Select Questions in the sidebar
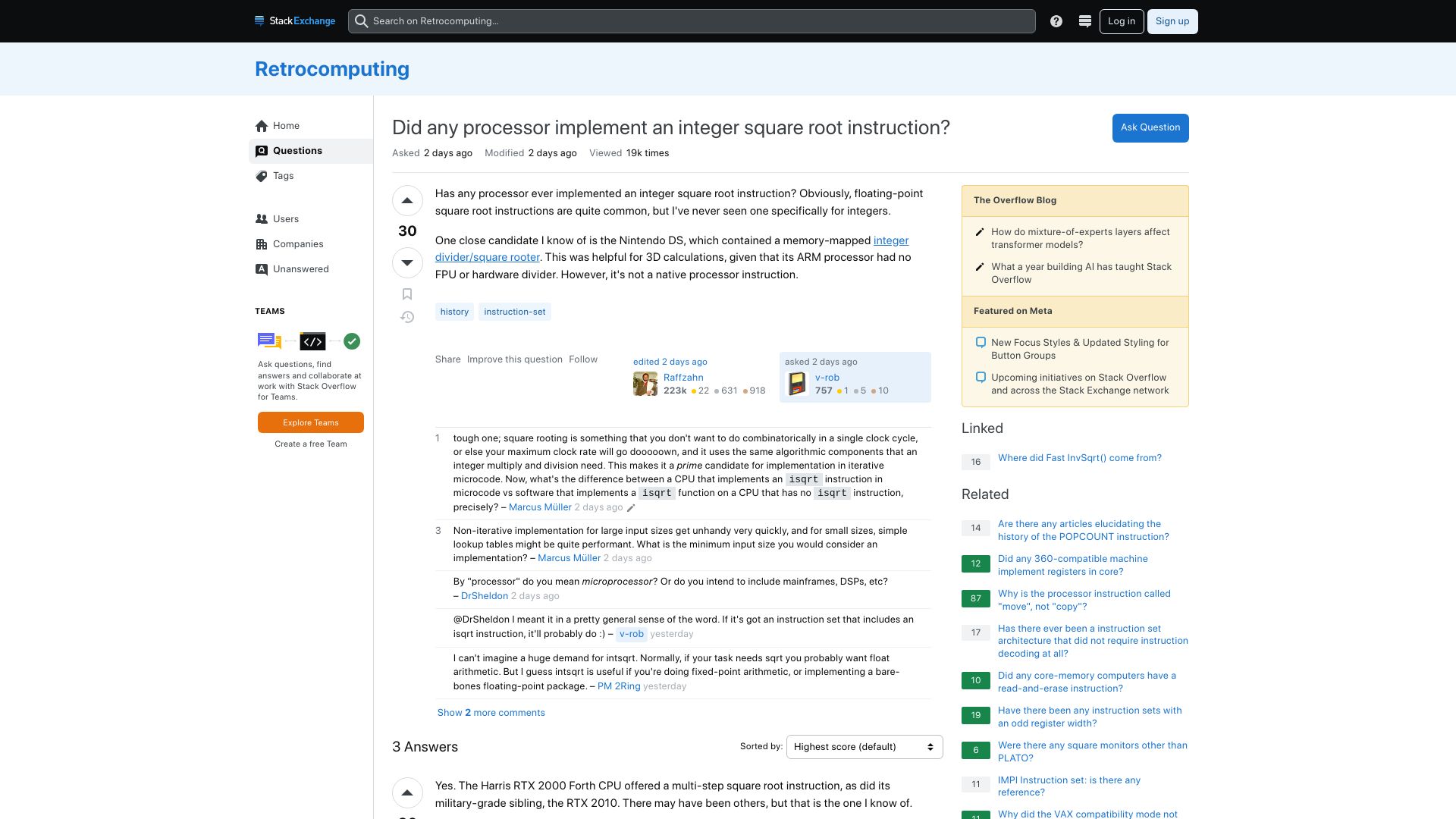The image size is (1456, 819). tap(310, 151)
